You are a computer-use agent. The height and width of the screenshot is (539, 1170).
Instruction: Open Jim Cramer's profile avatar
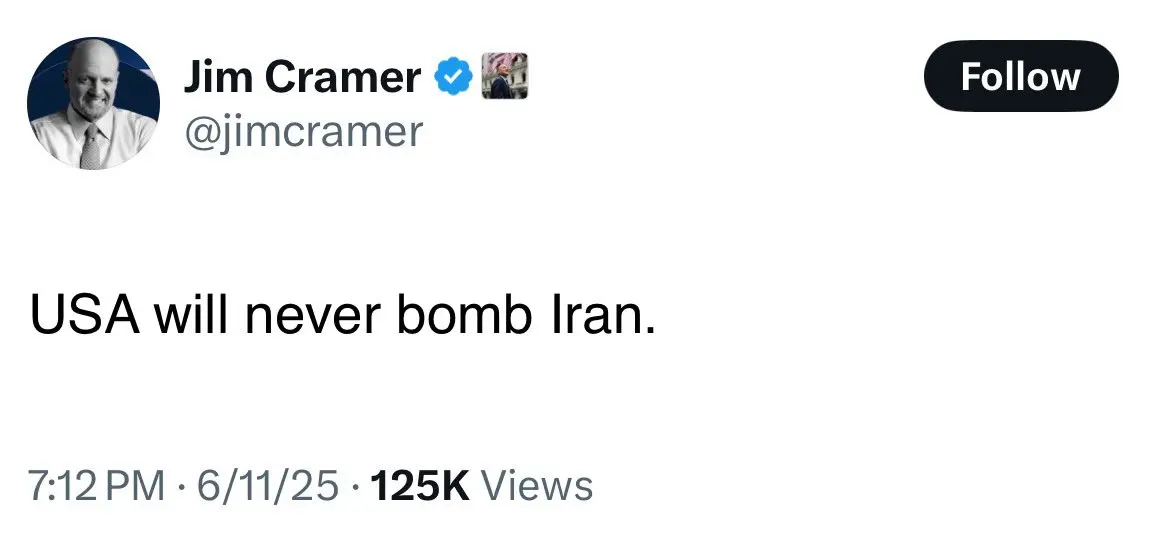click(93, 104)
